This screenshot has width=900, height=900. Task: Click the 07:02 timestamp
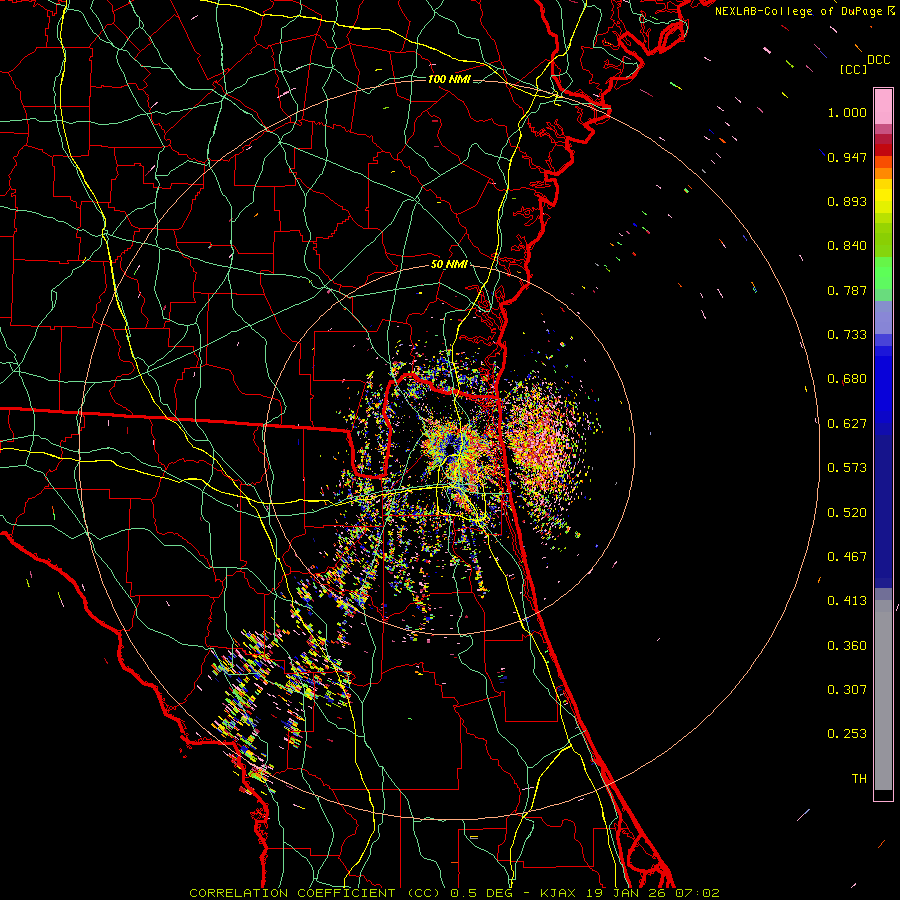click(697, 893)
